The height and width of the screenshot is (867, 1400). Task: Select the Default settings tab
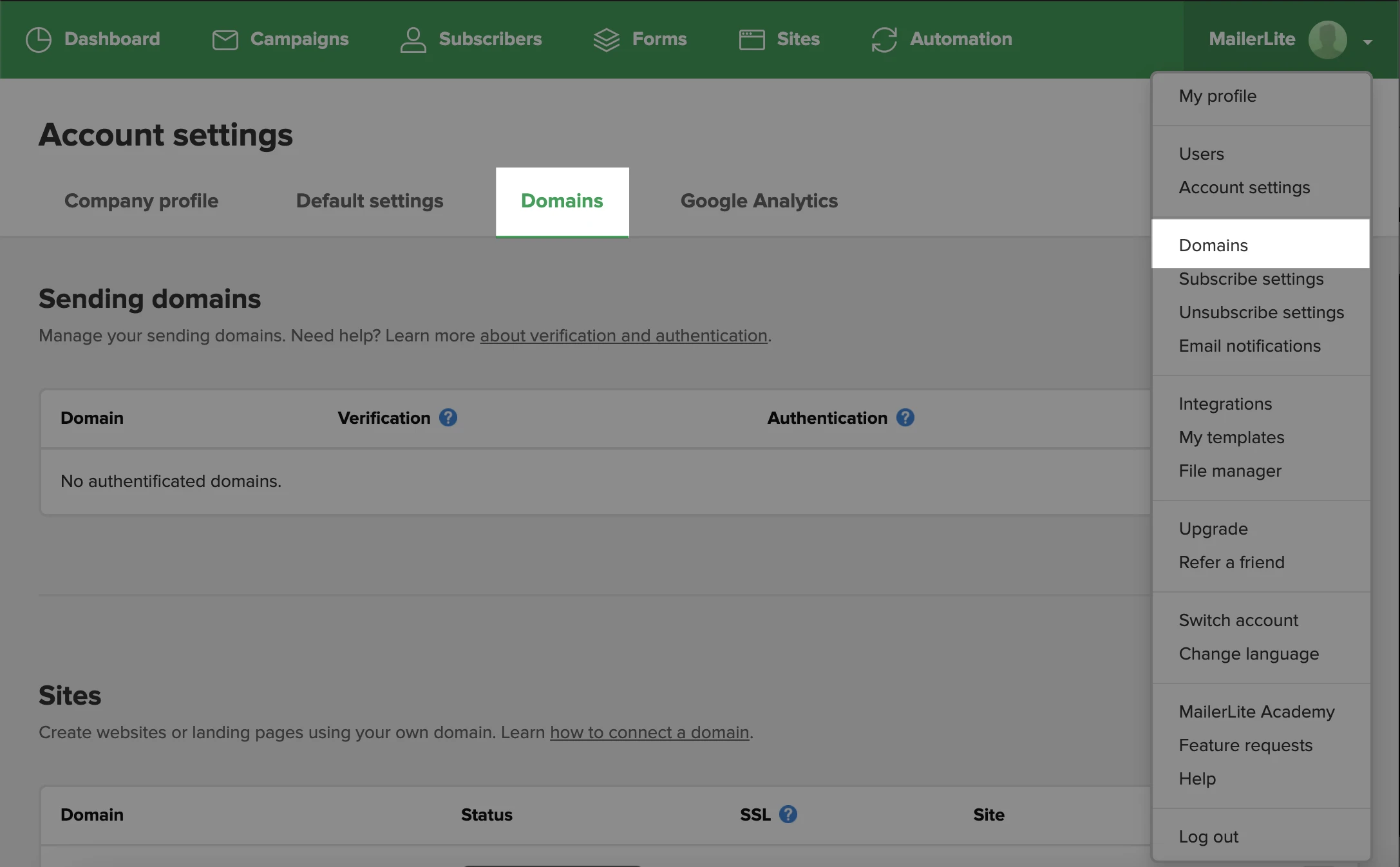pyautogui.click(x=369, y=201)
